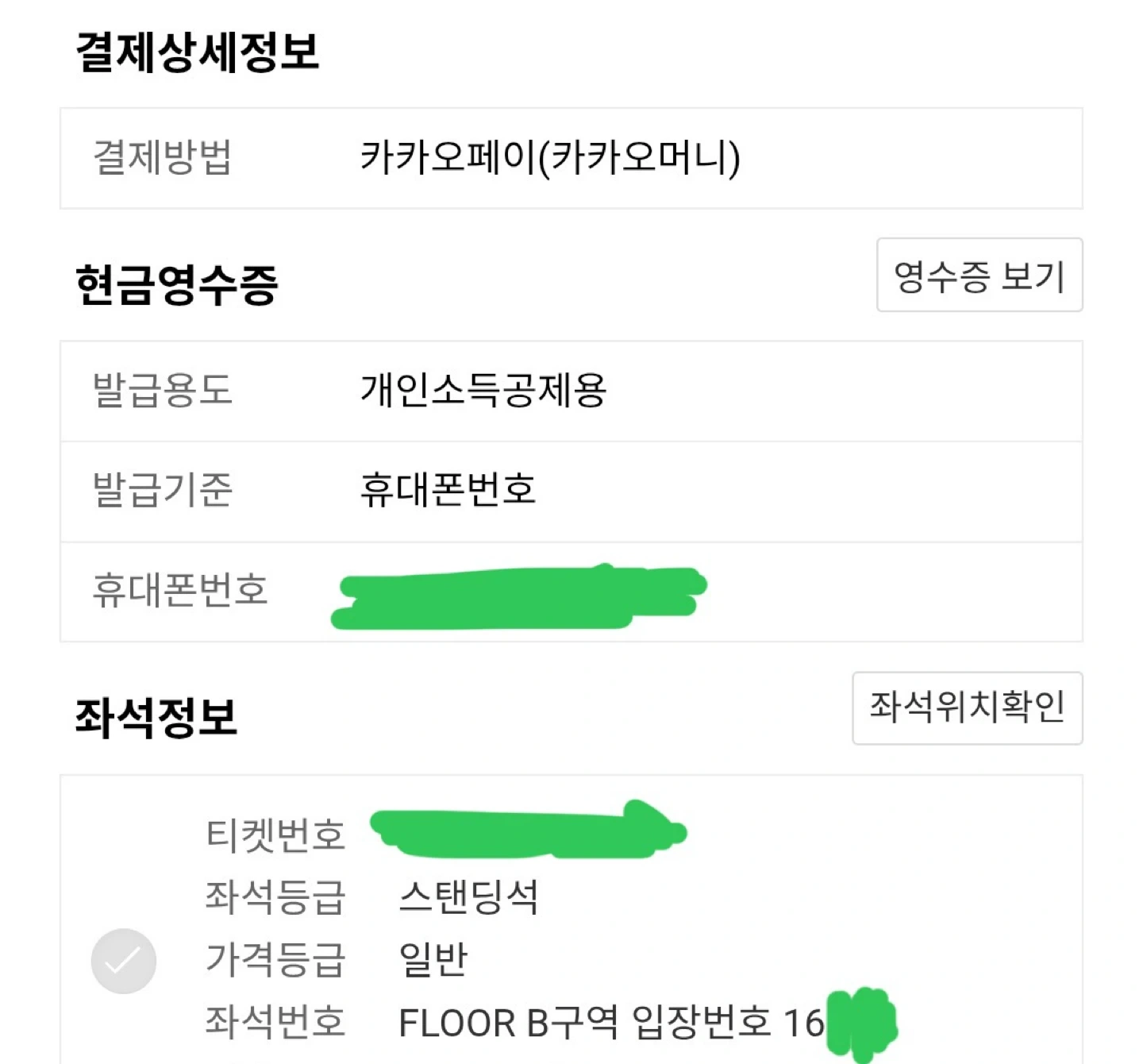This screenshot has width=1143, height=1064.
Task: Click the 티켓번호 label
Action: pyautogui.click(x=275, y=835)
